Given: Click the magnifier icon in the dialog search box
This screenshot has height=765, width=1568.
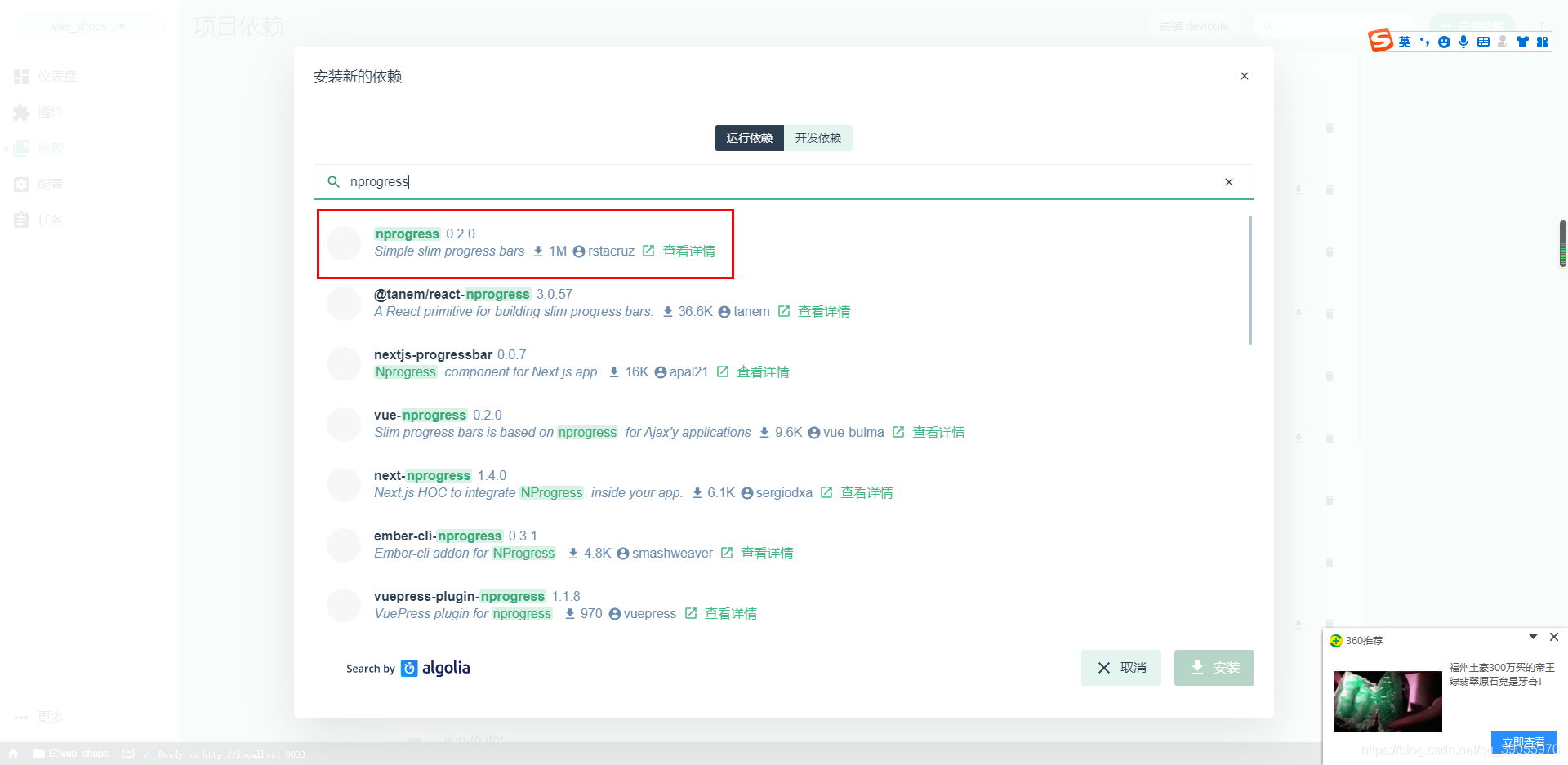Looking at the screenshot, I should 334,181.
